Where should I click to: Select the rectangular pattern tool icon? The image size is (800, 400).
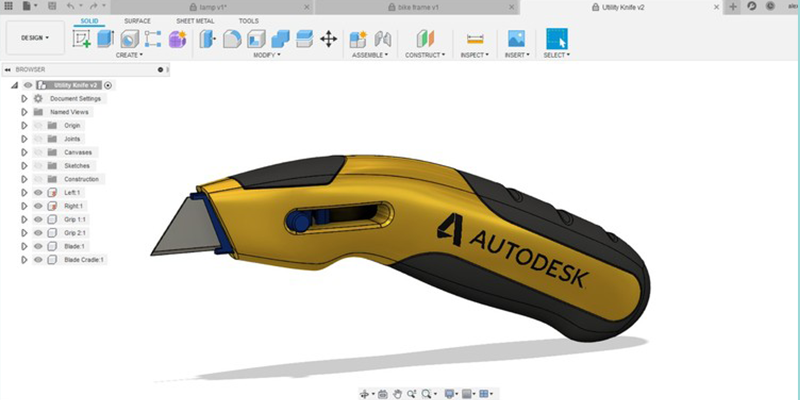pos(153,39)
